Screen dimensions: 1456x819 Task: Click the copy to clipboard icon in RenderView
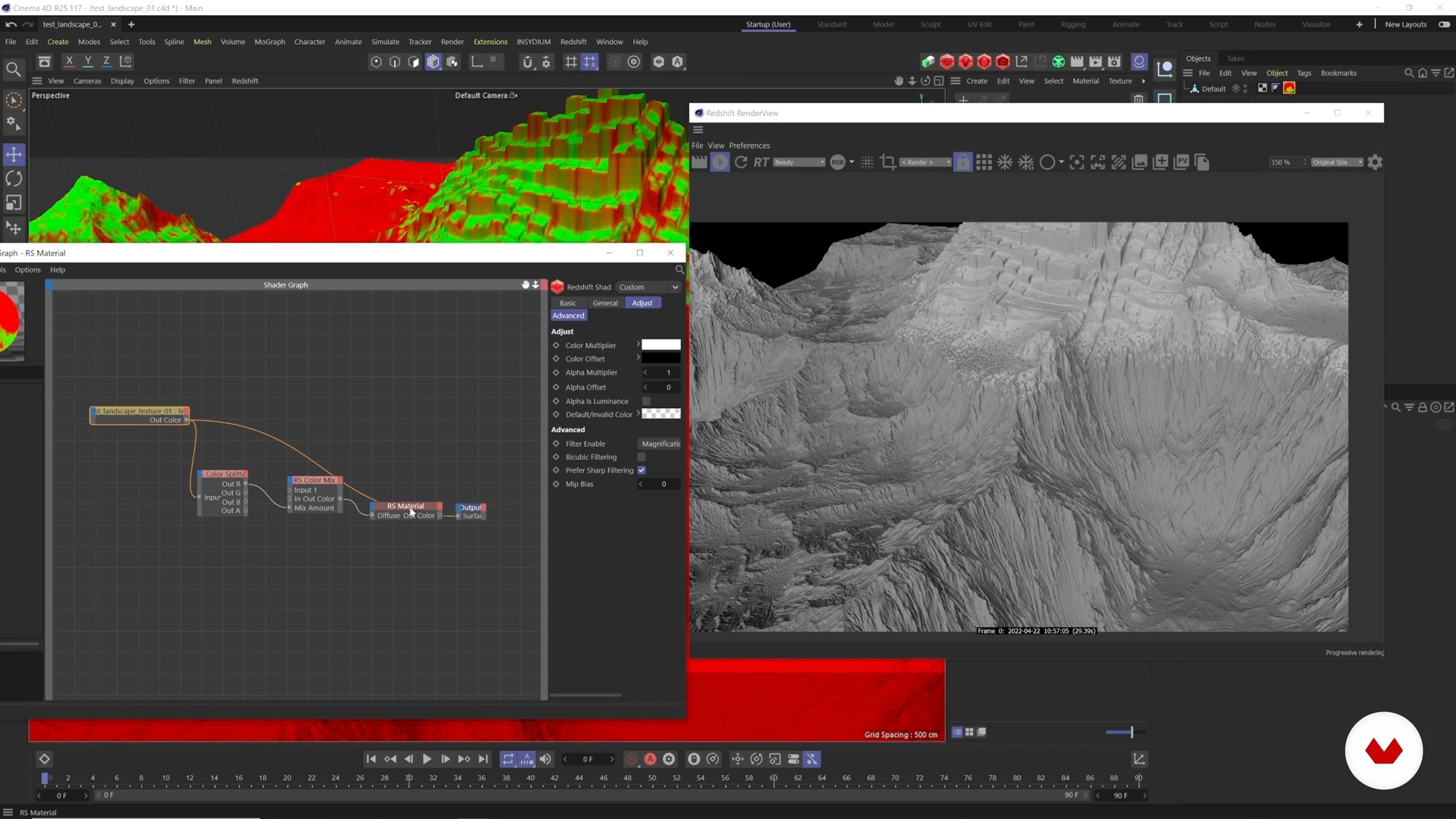1202,162
